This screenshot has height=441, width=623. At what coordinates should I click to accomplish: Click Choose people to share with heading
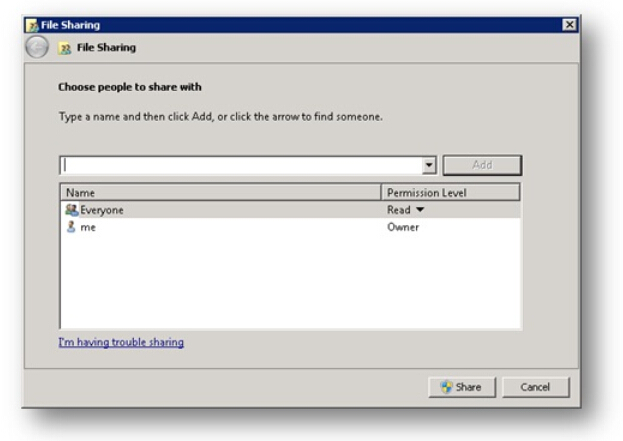point(130,87)
